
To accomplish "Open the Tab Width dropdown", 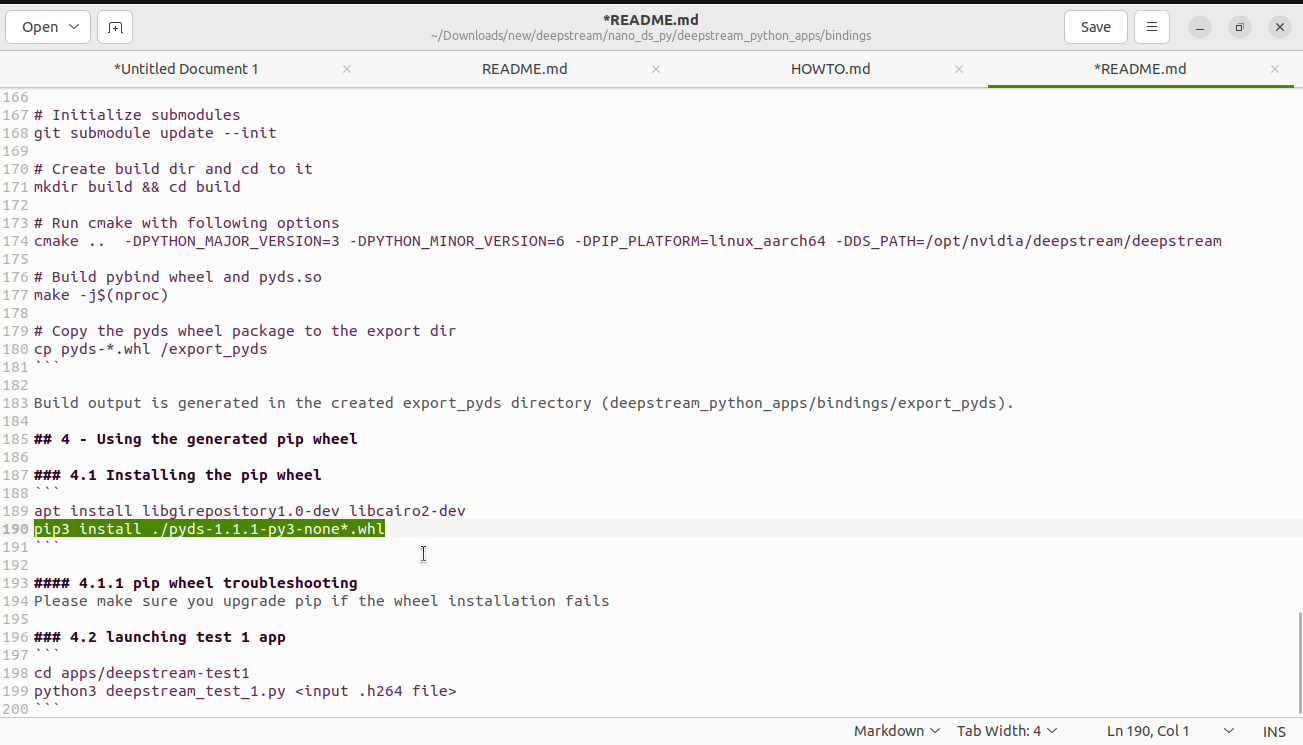I will tap(1006, 730).
